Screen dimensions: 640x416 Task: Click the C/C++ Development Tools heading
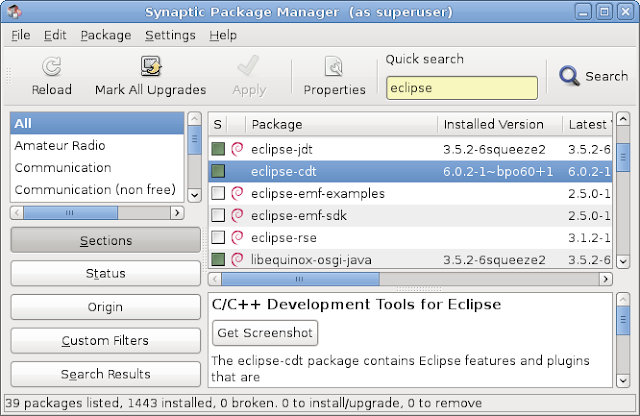pos(356,304)
